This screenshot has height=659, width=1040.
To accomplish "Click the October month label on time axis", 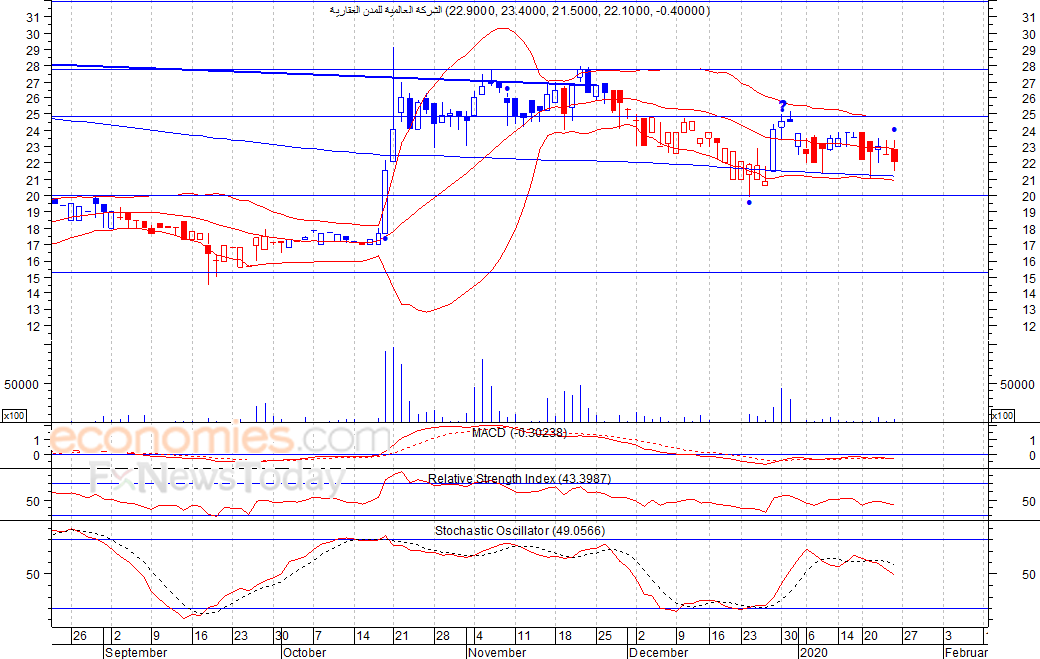I will click(x=304, y=652).
